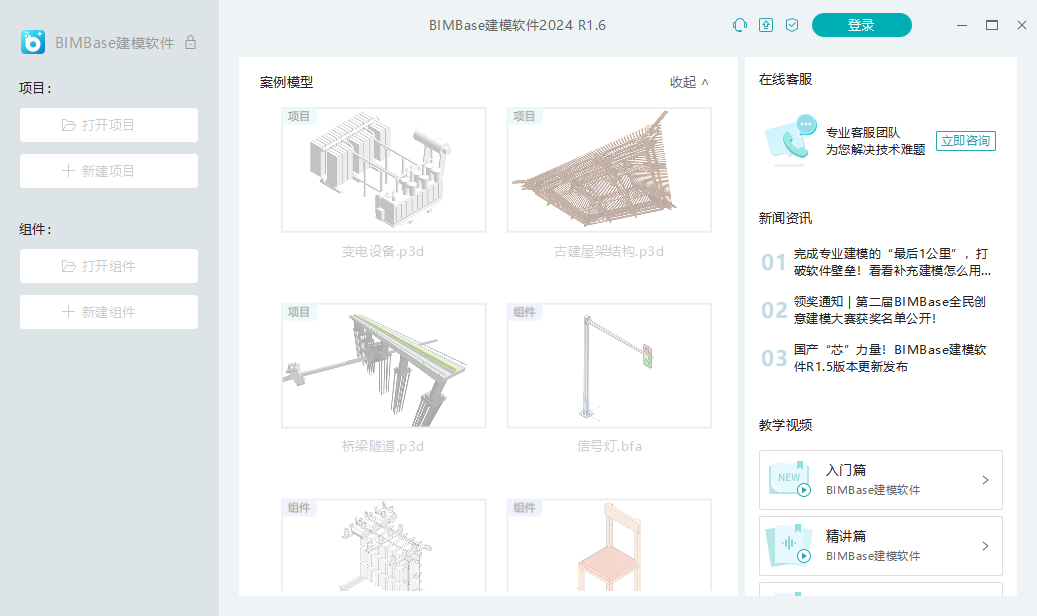Click the chevron arrow on 入门篇
The width and height of the screenshot is (1037, 616).
tap(985, 480)
